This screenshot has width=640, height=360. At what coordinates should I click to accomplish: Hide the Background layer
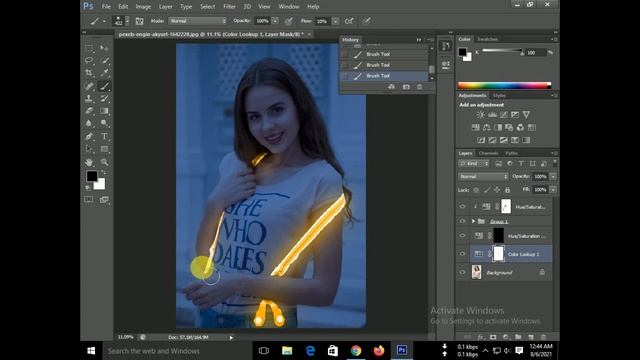pyautogui.click(x=462, y=272)
